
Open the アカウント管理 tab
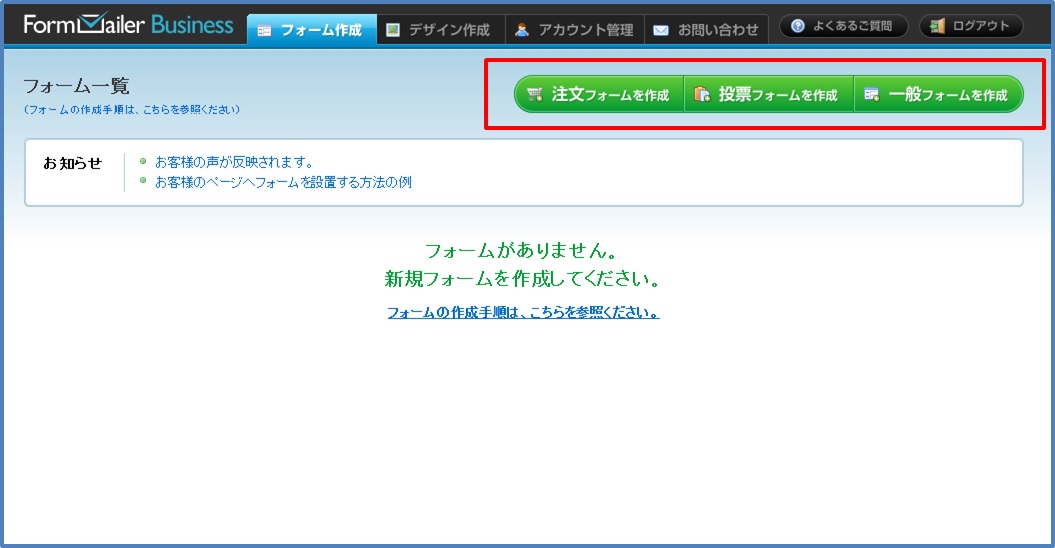pos(575,30)
